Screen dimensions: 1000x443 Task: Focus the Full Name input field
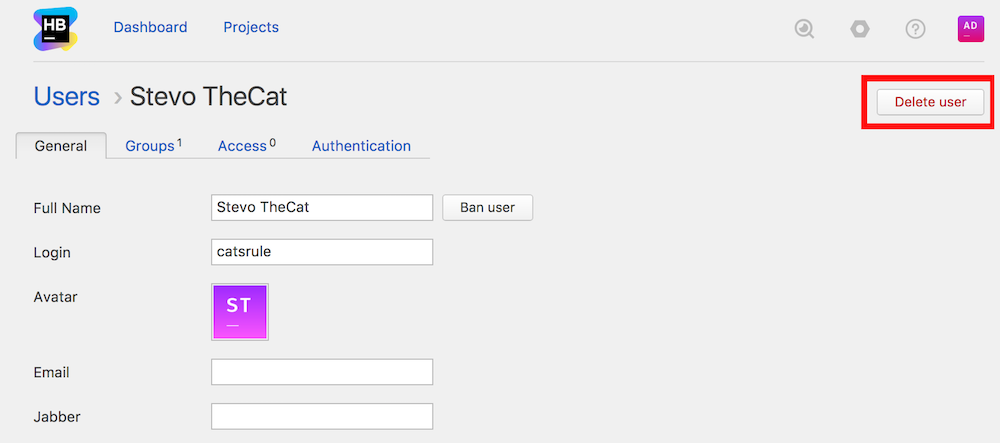[321, 208]
